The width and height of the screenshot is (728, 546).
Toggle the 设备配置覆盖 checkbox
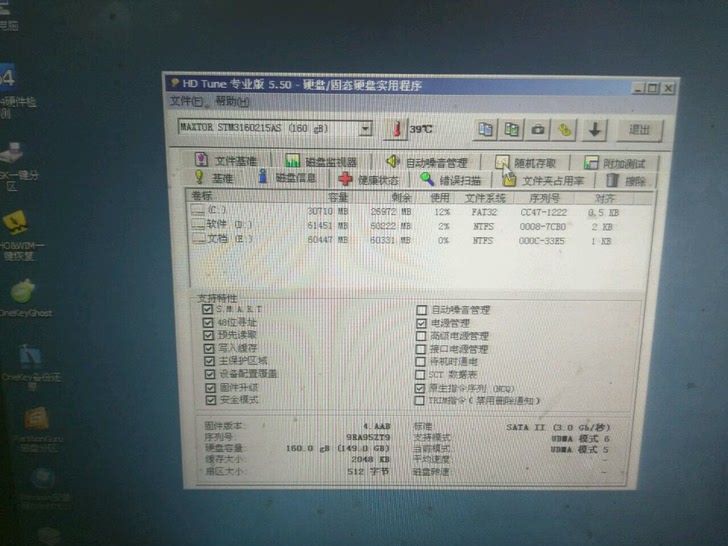pos(210,374)
